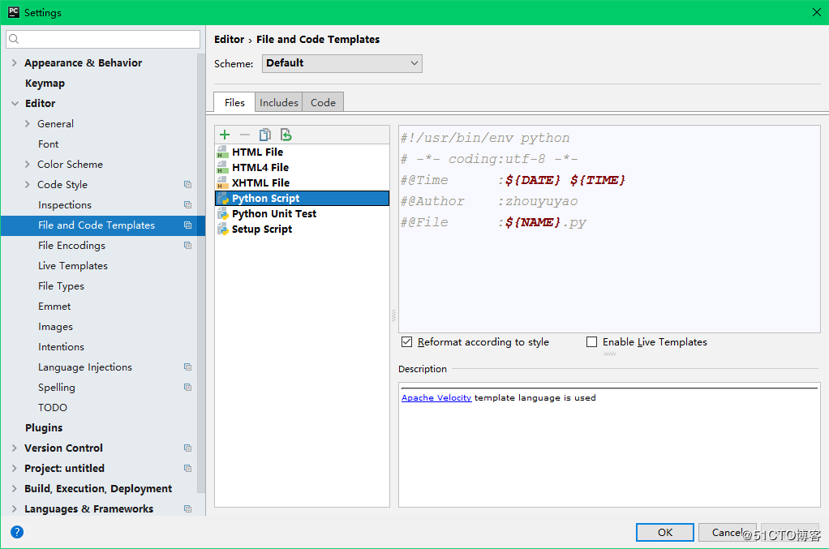Expand Build, Execution, Deployment section
The image size is (829, 549).
[x=14, y=489]
